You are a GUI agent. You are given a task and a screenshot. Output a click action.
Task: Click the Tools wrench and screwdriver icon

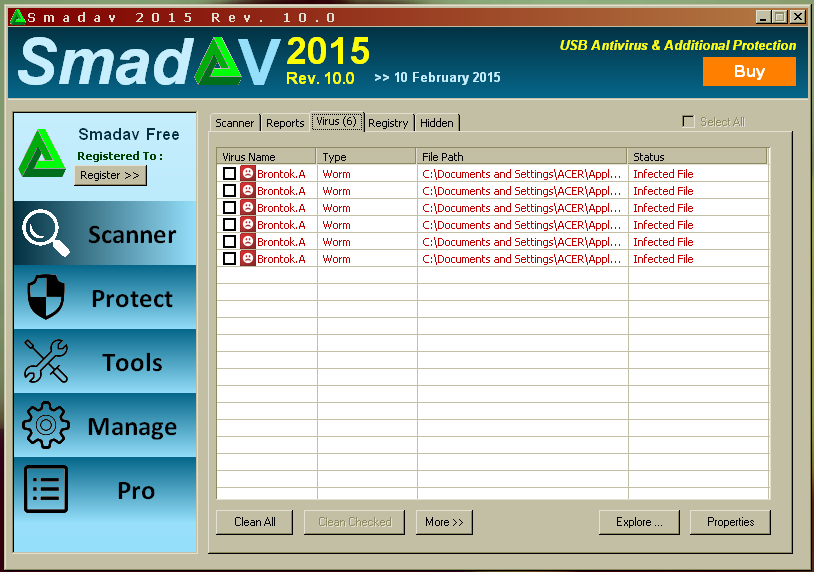click(x=46, y=361)
